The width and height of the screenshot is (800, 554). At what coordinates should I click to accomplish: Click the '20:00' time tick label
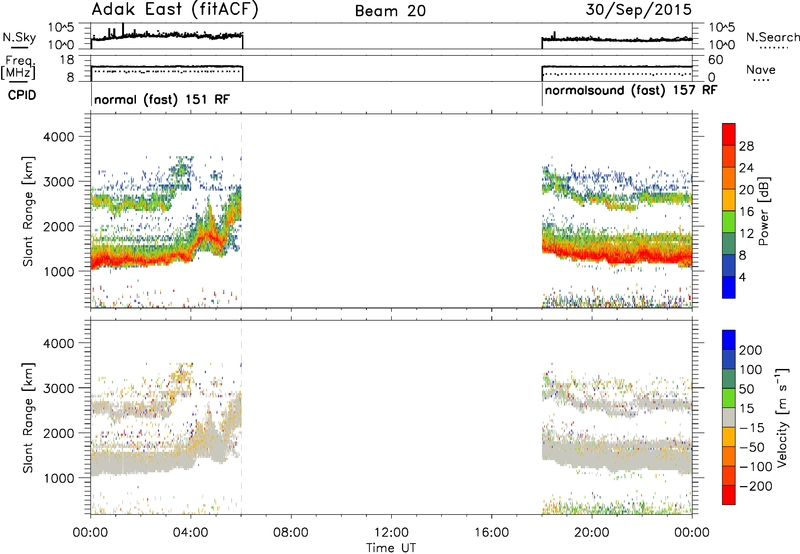592,533
